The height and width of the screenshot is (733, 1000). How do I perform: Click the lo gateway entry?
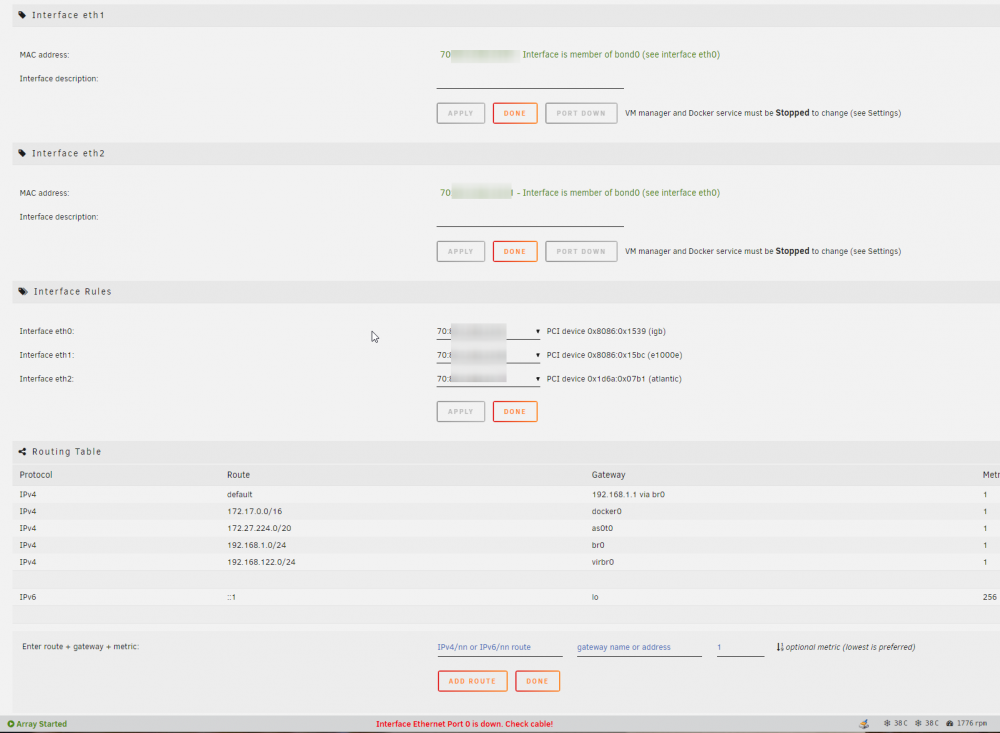(595, 597)
